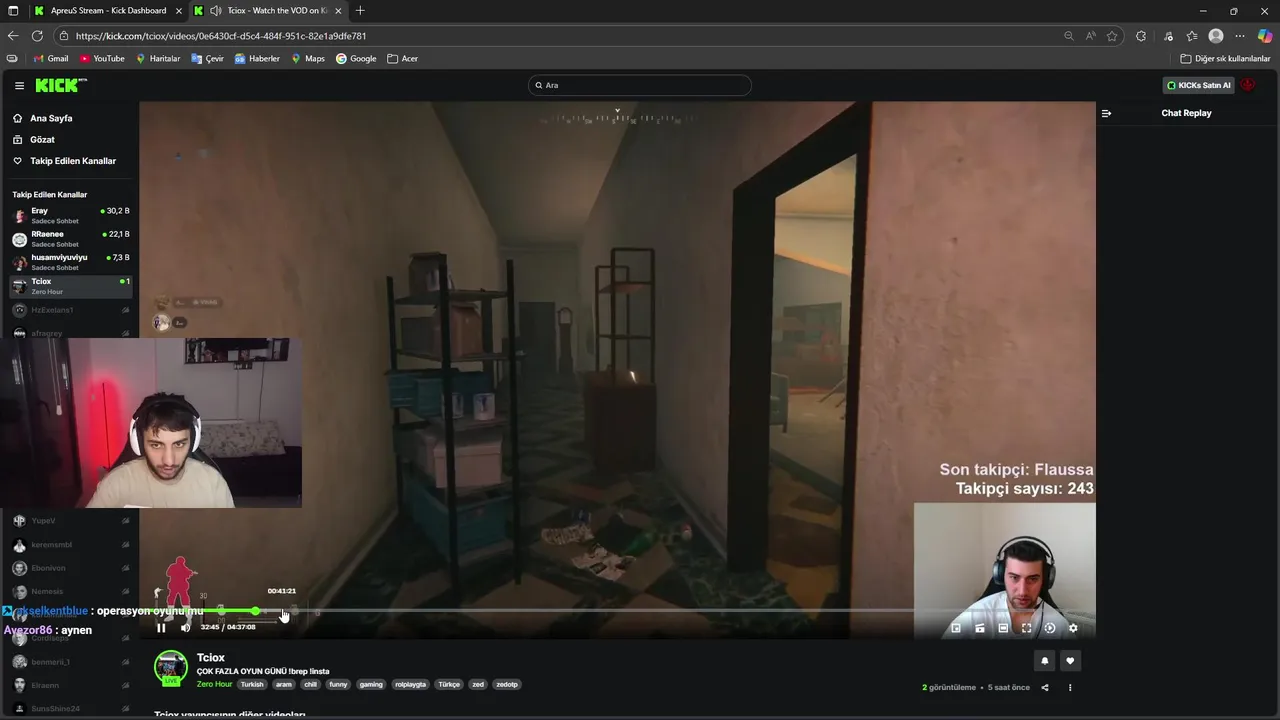Image resolution: width=1280 pixels, height=720 pixels.
Task: Click the Tciox streamer avatar below the video
Action: click(x=171, y=668)
